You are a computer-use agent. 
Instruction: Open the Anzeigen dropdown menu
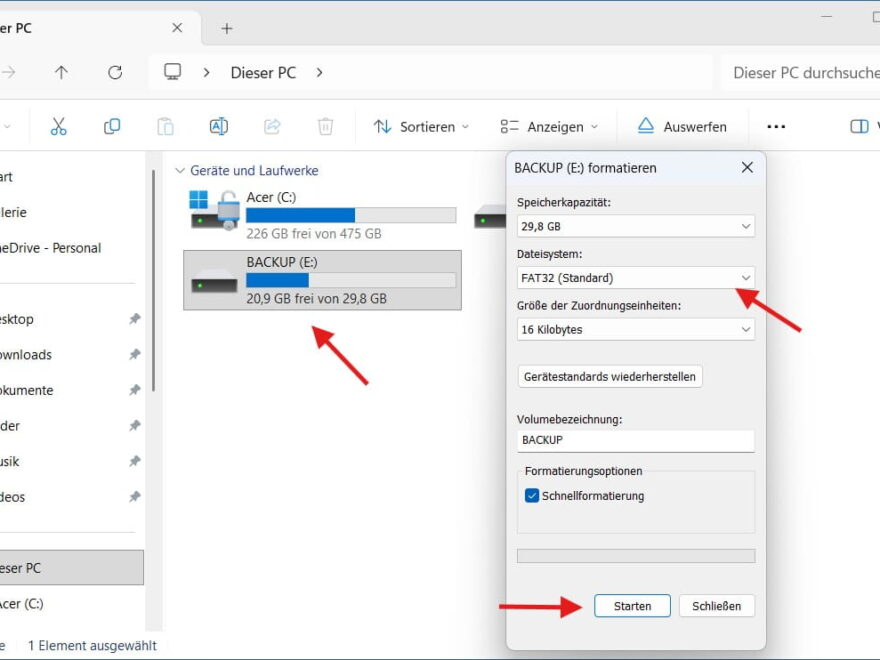click(549, 127)
